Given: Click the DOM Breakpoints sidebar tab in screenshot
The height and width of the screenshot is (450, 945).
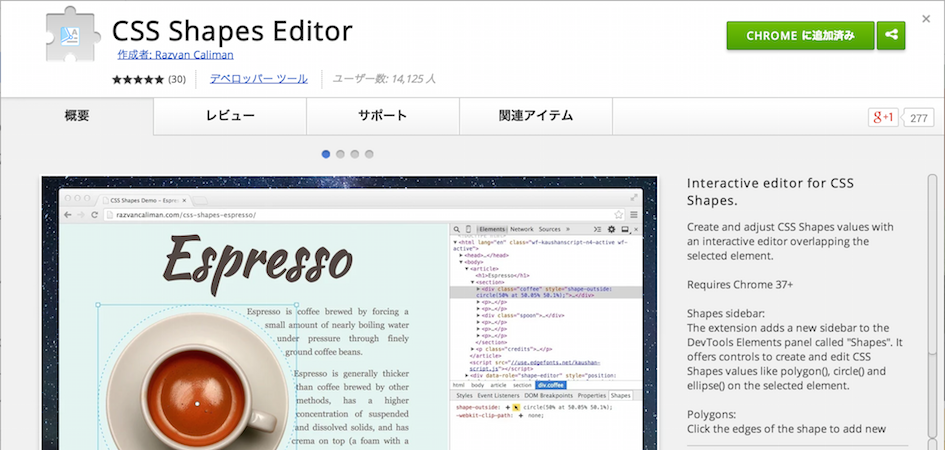Looking at the screenshot, I should click(548, 396).
